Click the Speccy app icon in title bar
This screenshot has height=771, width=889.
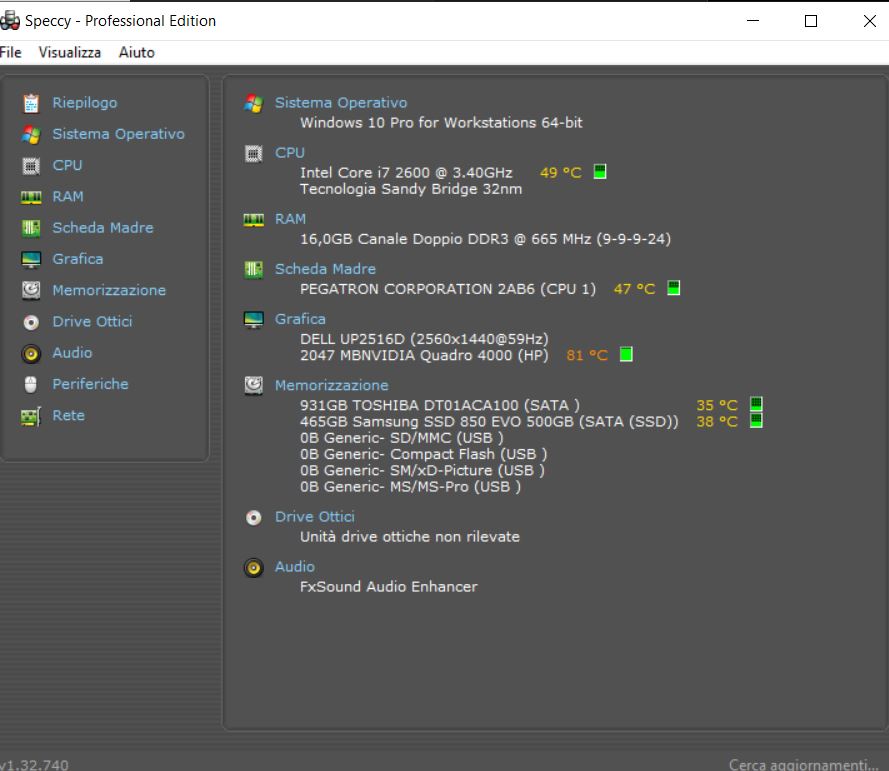[x=10, y=20]
